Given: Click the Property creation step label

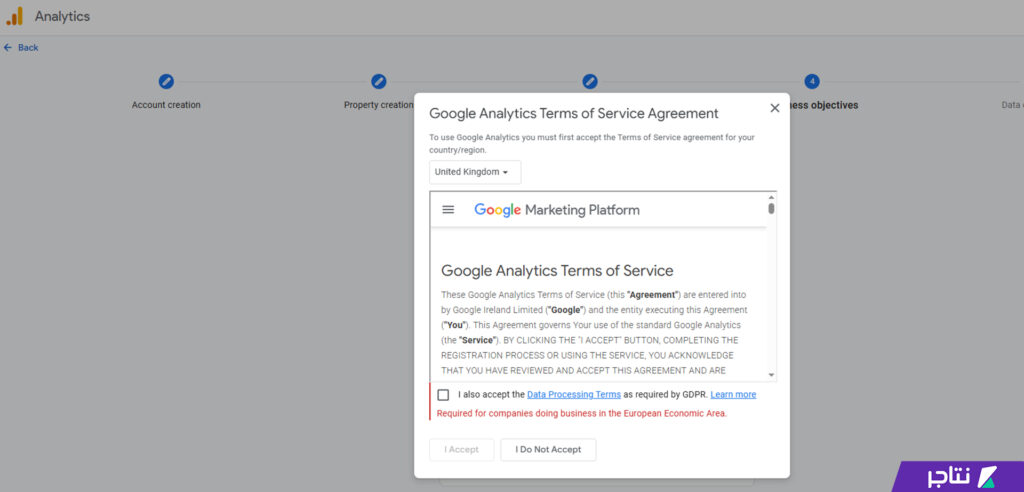Looking at the screenshot, I should [379, 105].
